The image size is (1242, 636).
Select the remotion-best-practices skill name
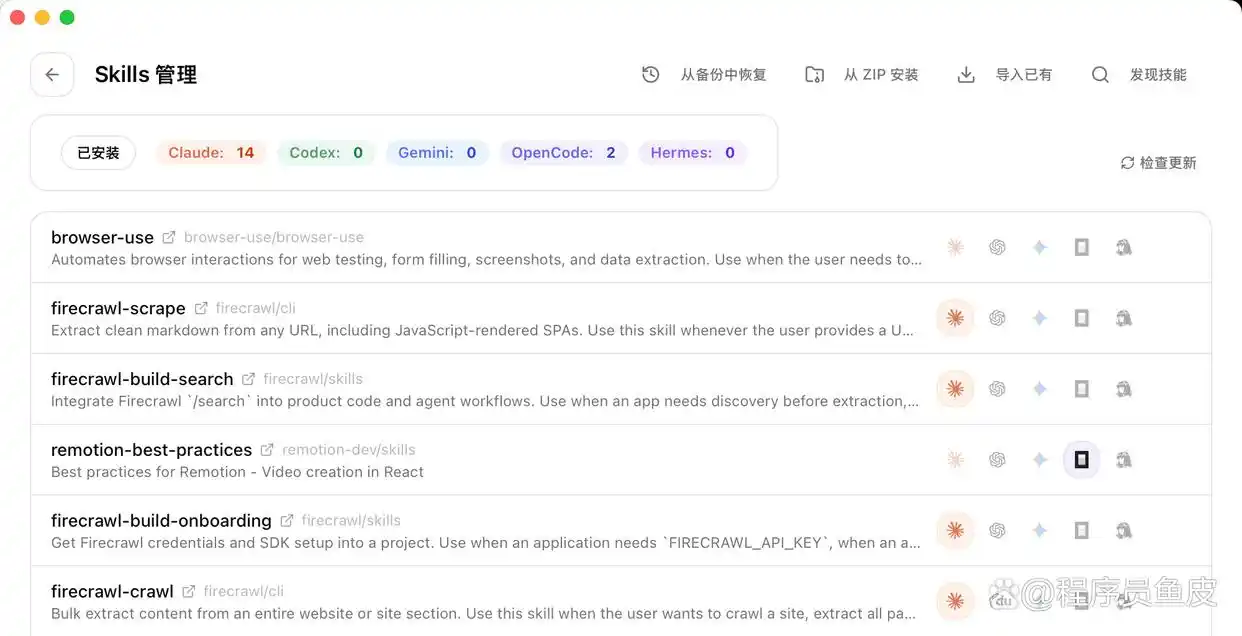tap(151, 450)
